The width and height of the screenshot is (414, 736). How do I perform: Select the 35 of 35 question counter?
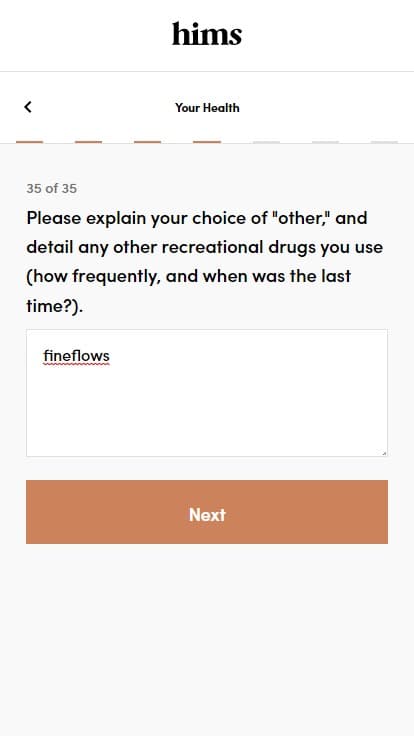point(52,189)
